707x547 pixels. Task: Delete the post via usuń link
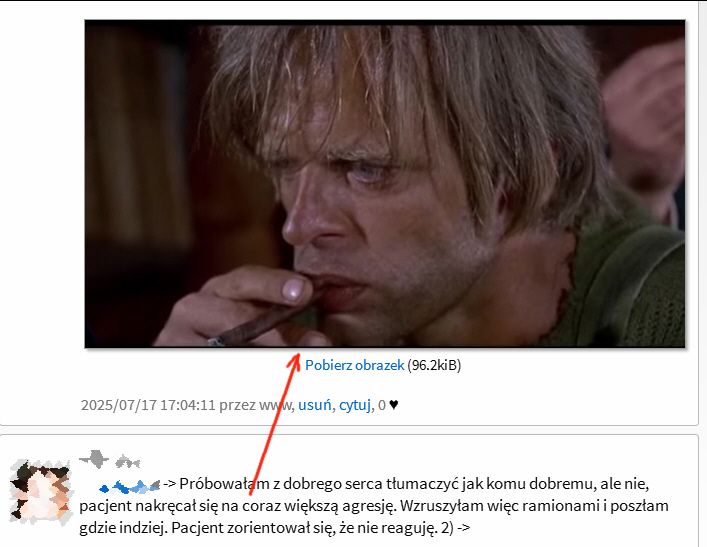point(315,405)
